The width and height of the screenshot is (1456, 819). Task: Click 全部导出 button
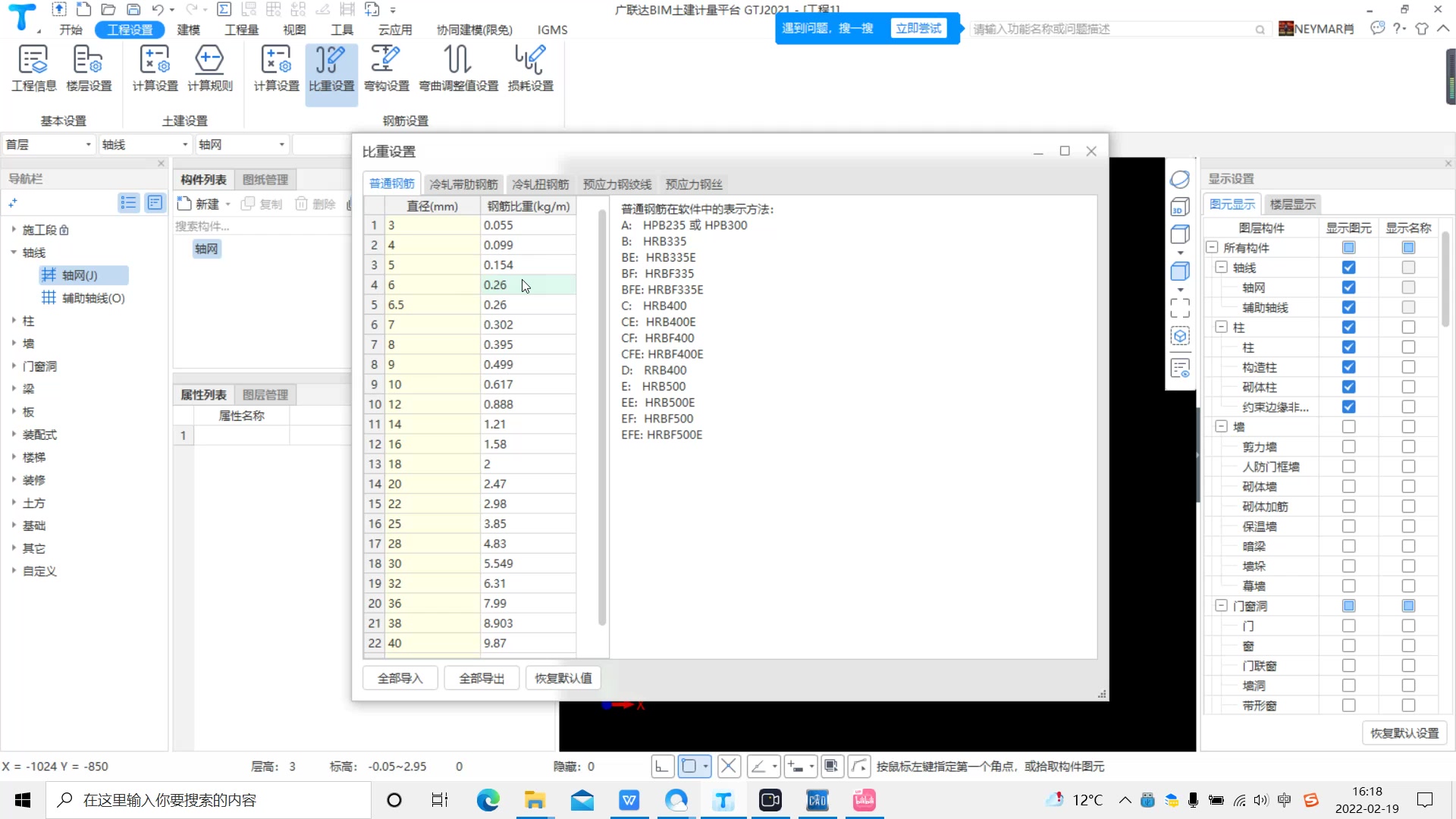click(481, 677)
